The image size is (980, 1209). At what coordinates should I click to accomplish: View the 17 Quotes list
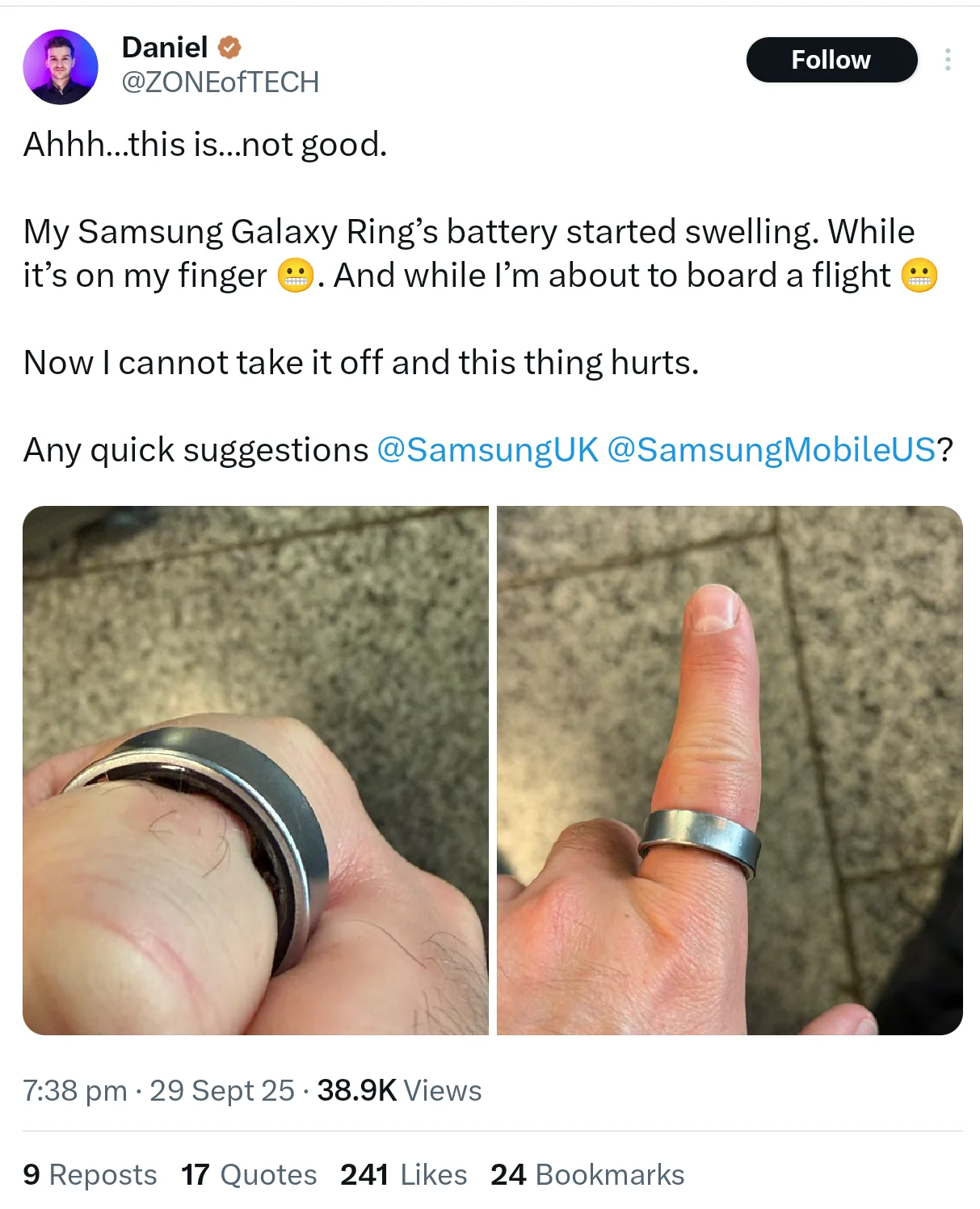[x=249, y=1175]
